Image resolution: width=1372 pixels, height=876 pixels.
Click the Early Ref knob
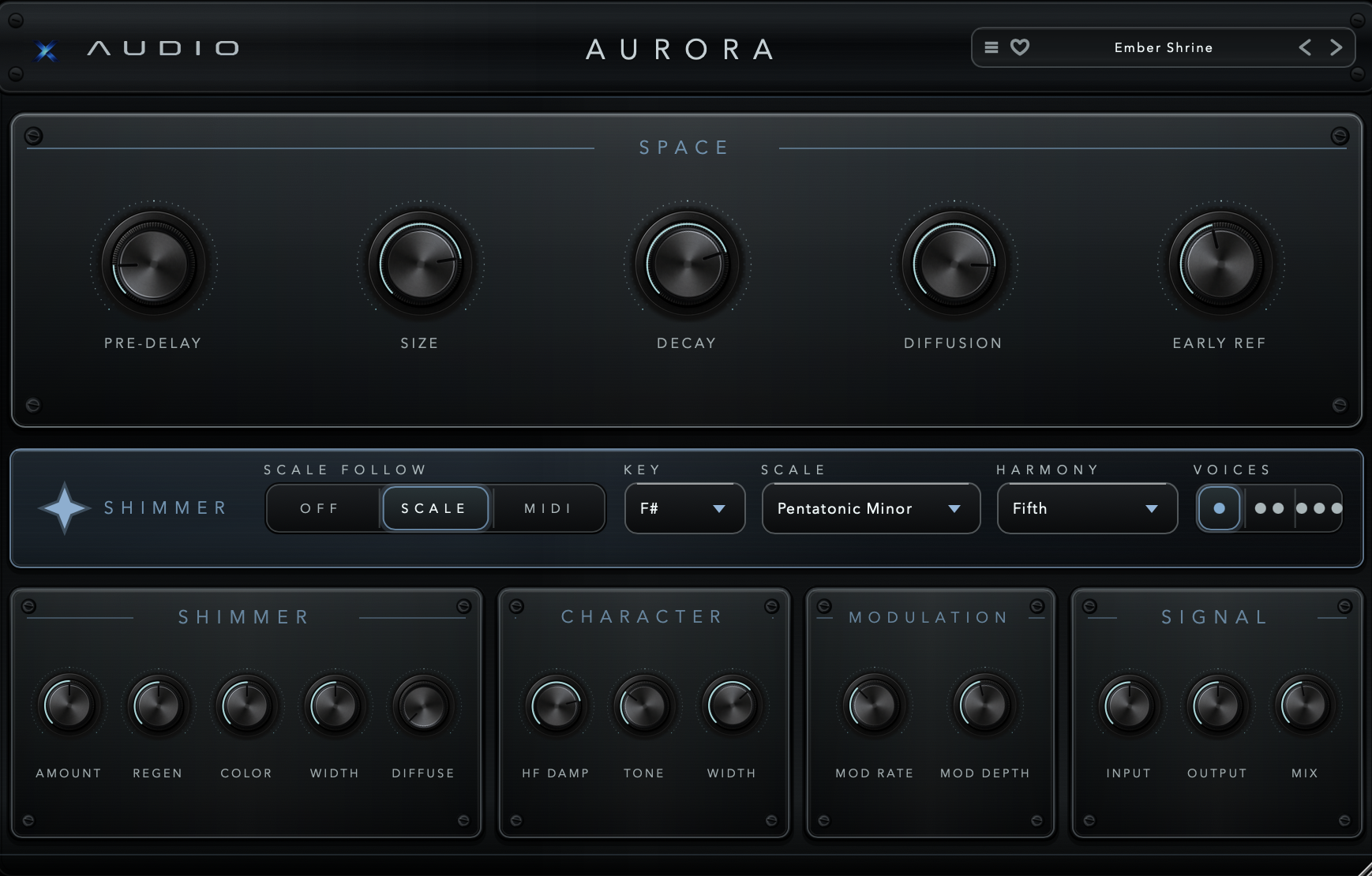coord(1220,264)
